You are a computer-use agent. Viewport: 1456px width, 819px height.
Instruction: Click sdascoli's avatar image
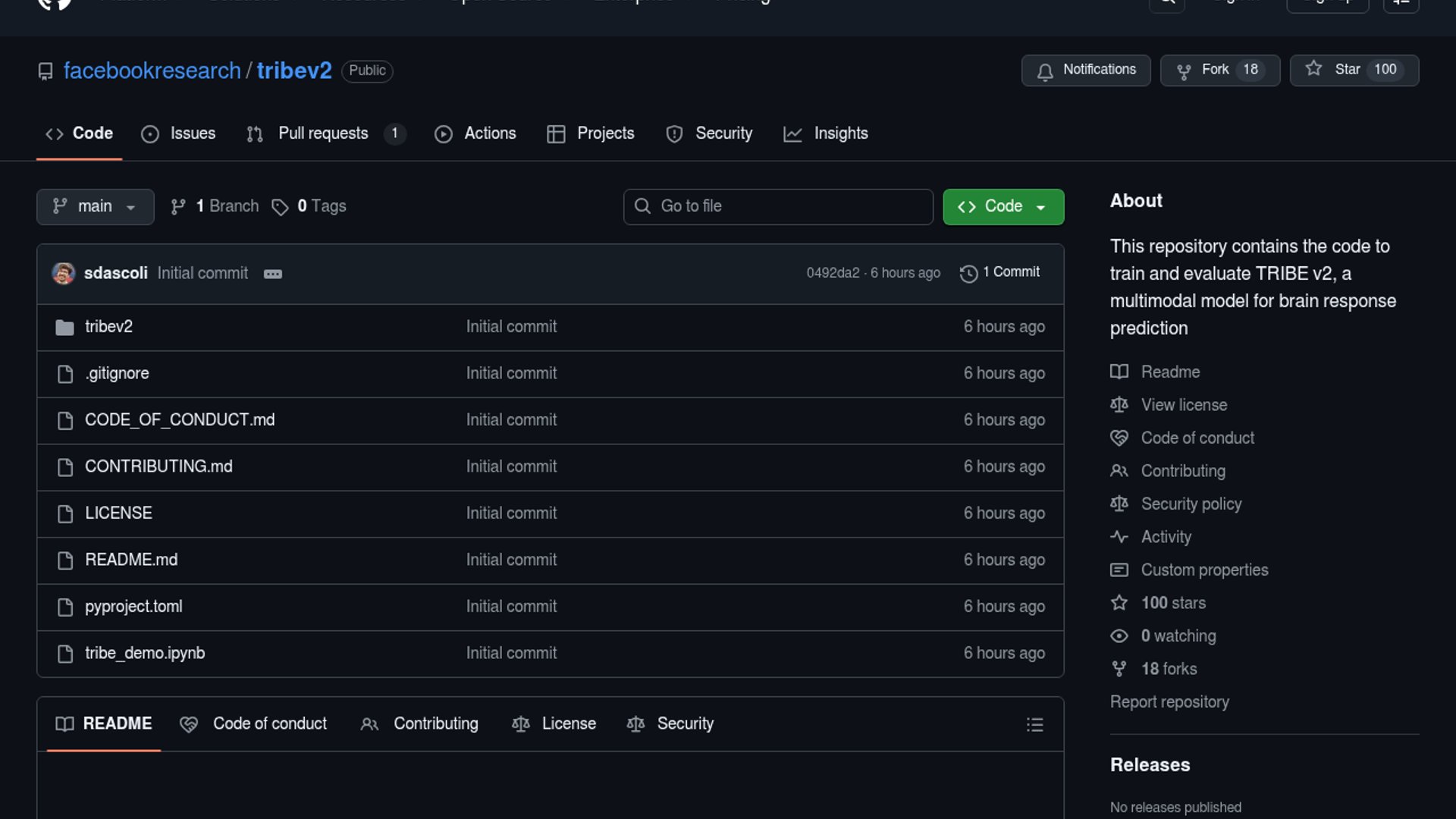[64, 273]
